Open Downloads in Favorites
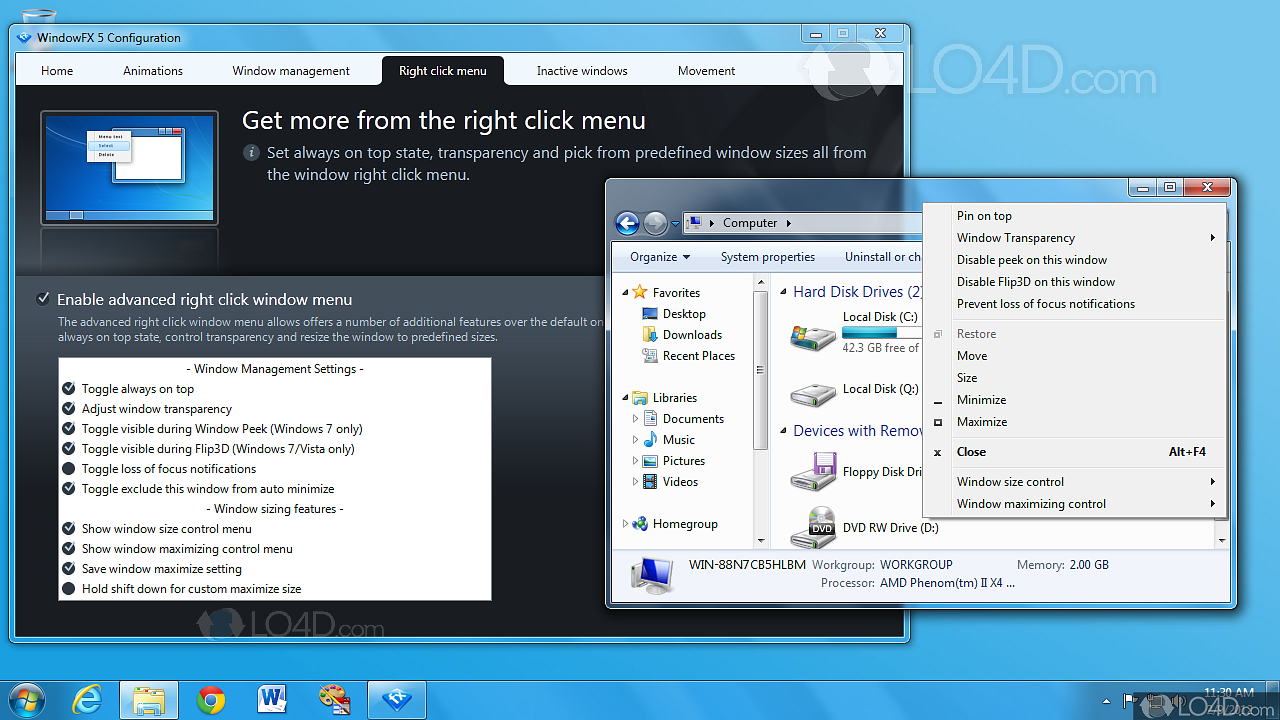The image size is (1280, 720). 691,335
